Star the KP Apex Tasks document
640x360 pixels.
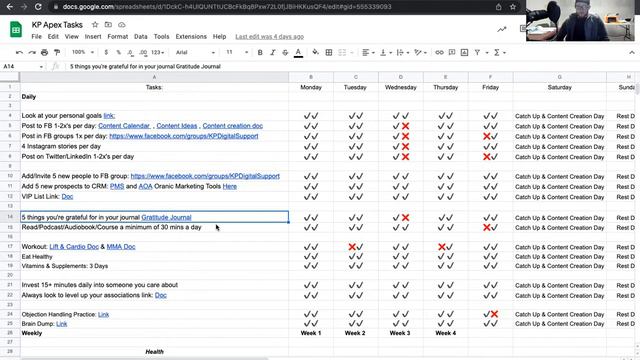pyautogui.click(x=95, y=25)
